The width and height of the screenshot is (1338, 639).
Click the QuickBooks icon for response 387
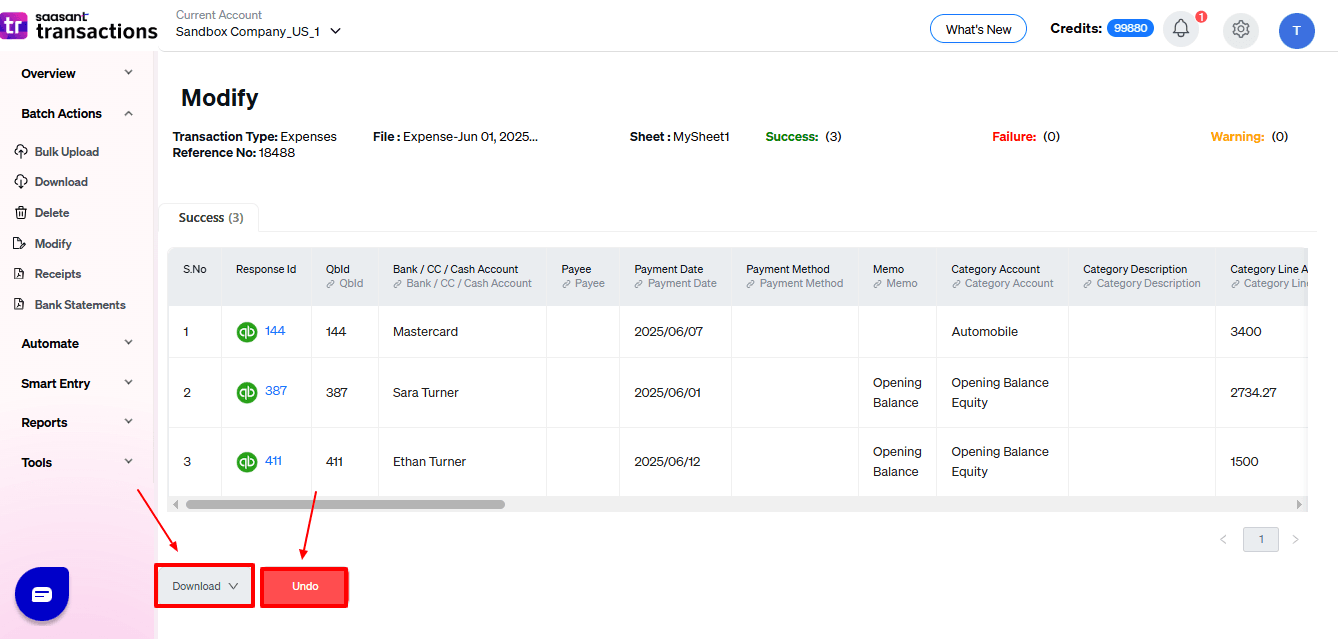pos(247,392)
